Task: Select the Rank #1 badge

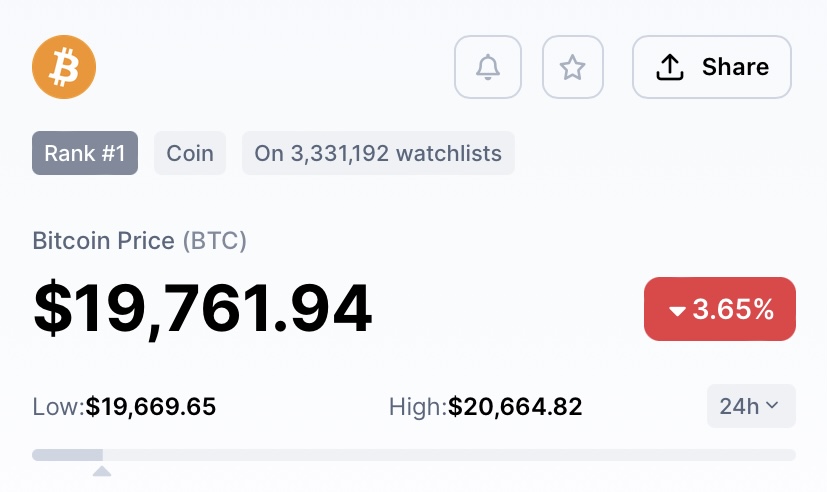Action: (85, 153)
